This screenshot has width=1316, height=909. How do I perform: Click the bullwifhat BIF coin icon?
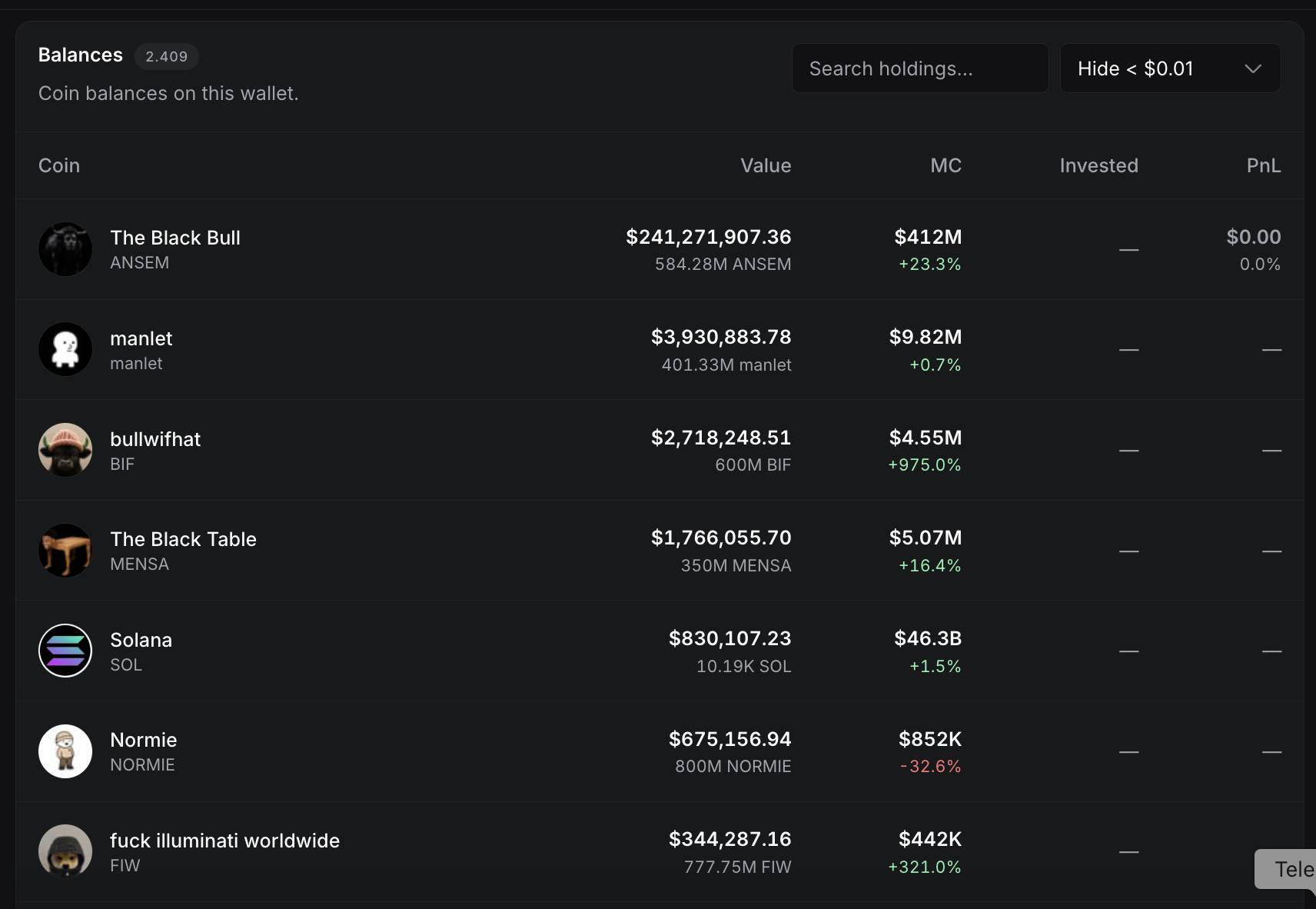65,450
